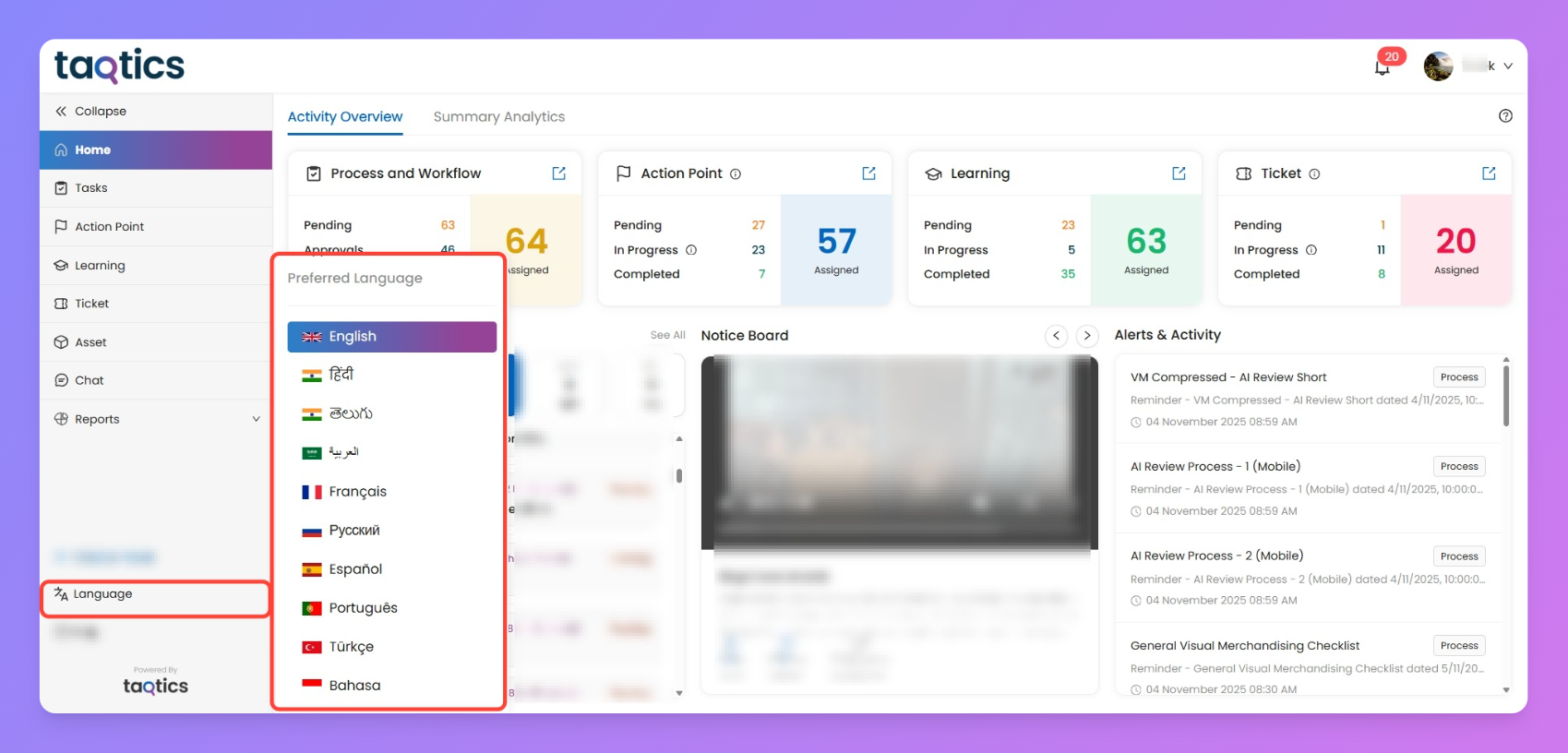Switch to the Summary Analytics tab

pos(499,117)
